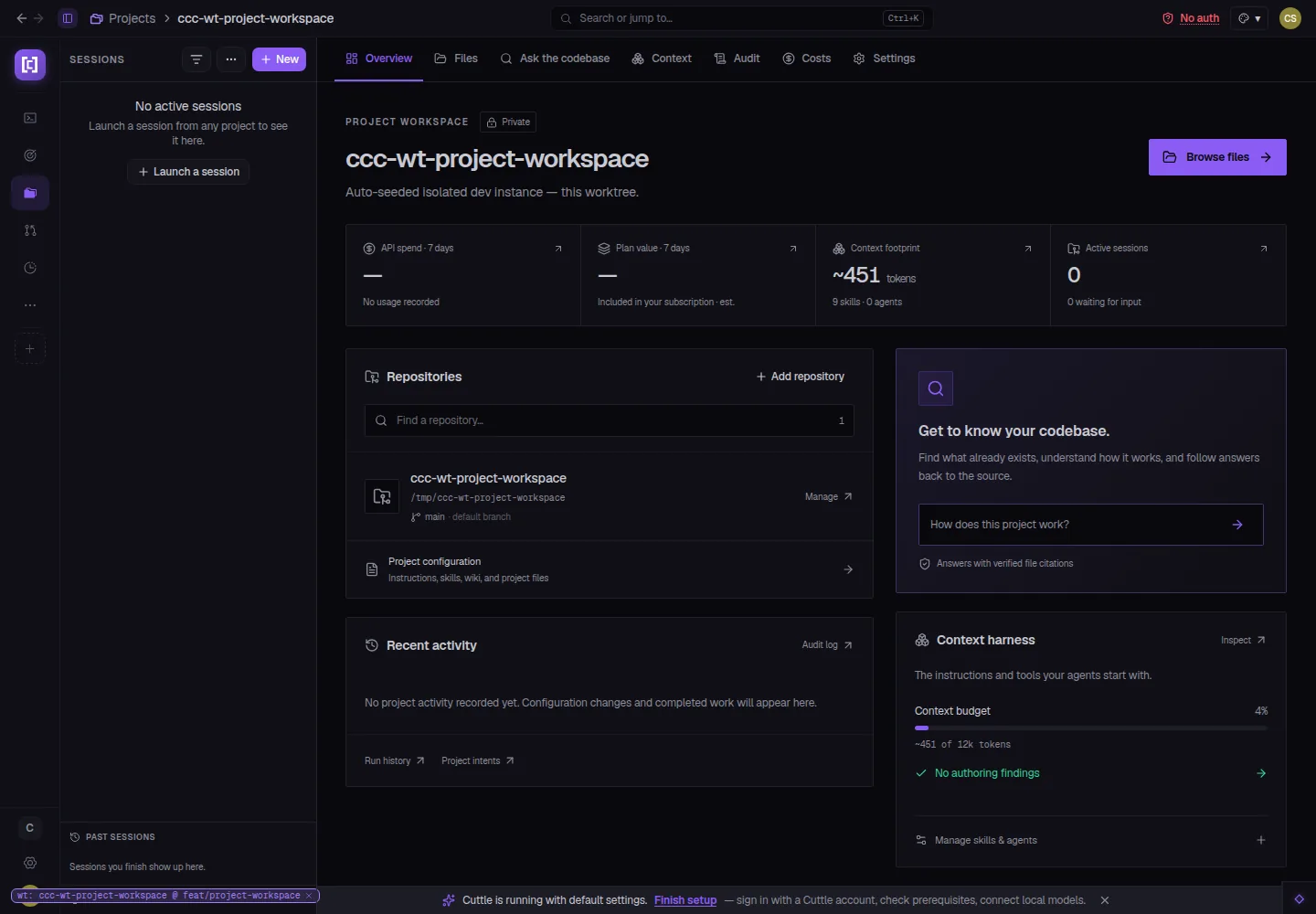The width and height of the screenshot is (1316, 914).
Task: Open the gear settings icon at rail bottom
Action: click(x=30, y=863)
